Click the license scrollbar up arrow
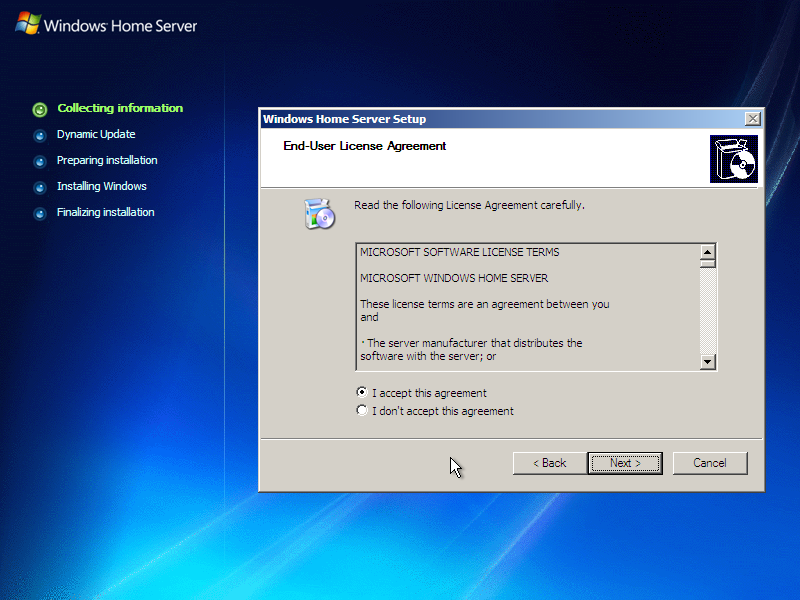The height and width of the screenshot is (600, 800). pos(709,254)
